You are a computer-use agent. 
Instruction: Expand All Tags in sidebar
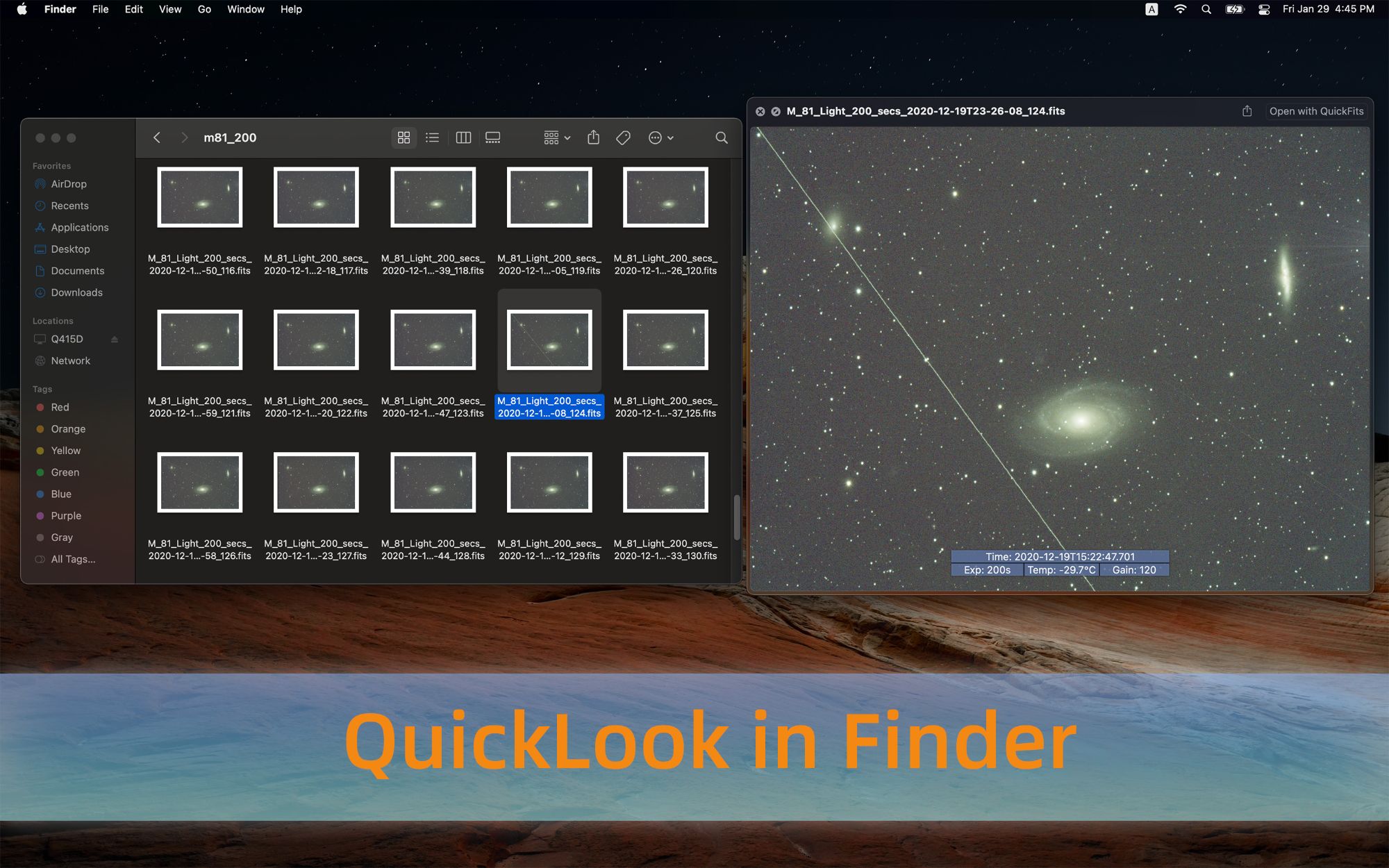point(73,559)
